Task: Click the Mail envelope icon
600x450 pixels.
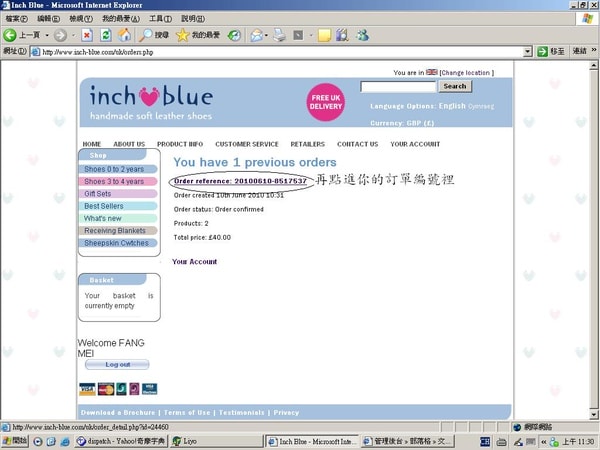Action: click(x=256, y=36)
